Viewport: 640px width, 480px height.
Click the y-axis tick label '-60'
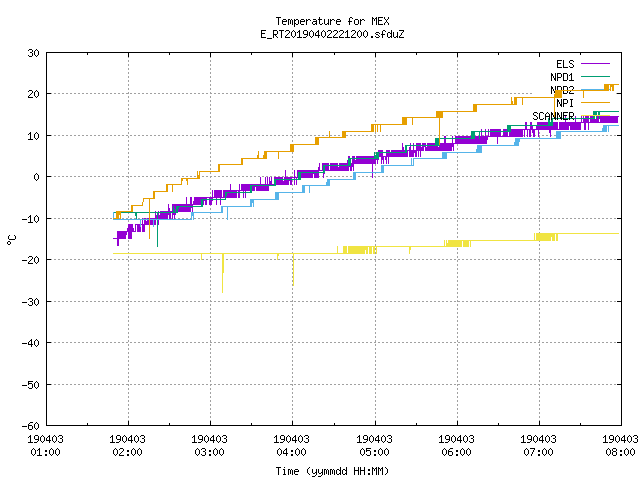click(x=31, y=426)
